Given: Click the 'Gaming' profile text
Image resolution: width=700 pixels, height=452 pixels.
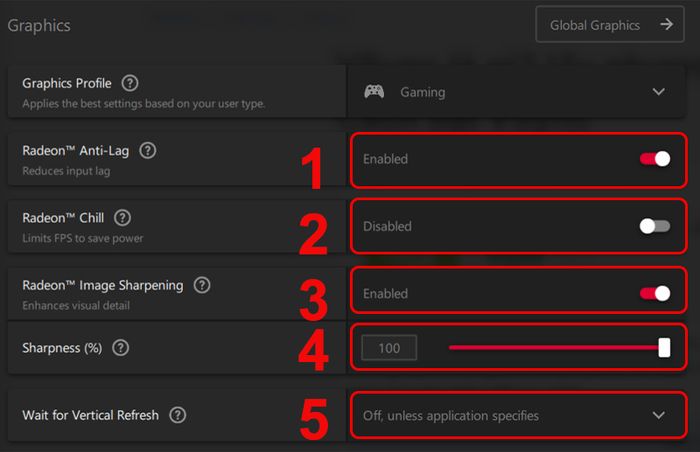Looking at the screenshot, I should point(423,92).
